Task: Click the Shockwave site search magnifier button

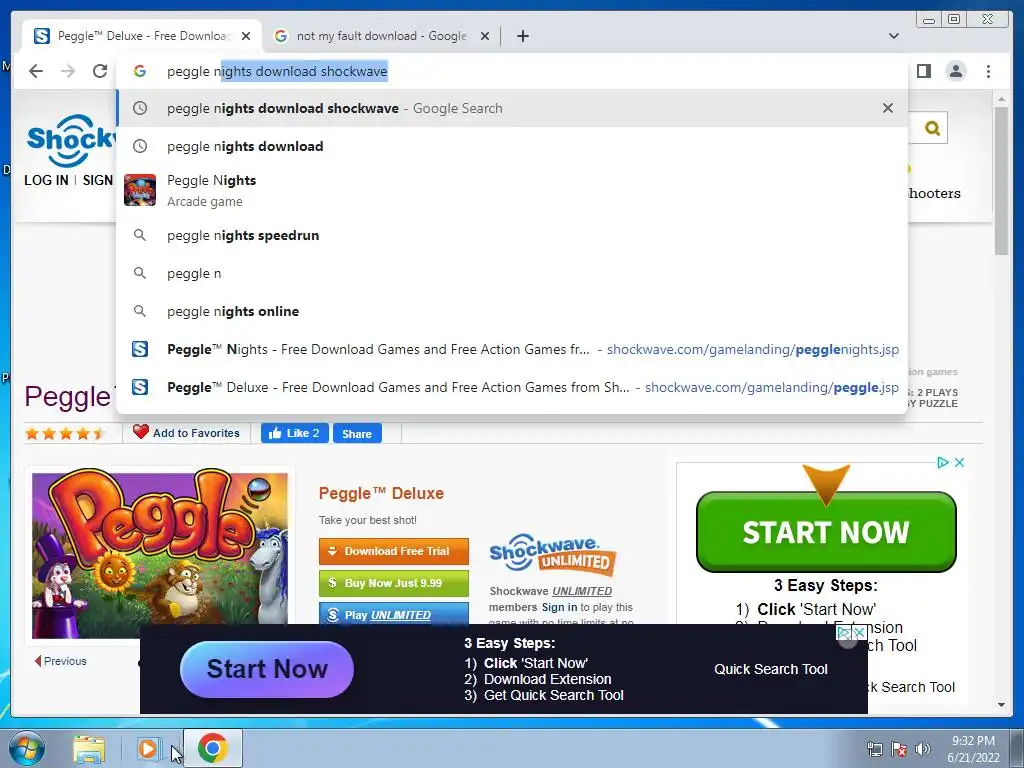Action: tap(932, 128)
